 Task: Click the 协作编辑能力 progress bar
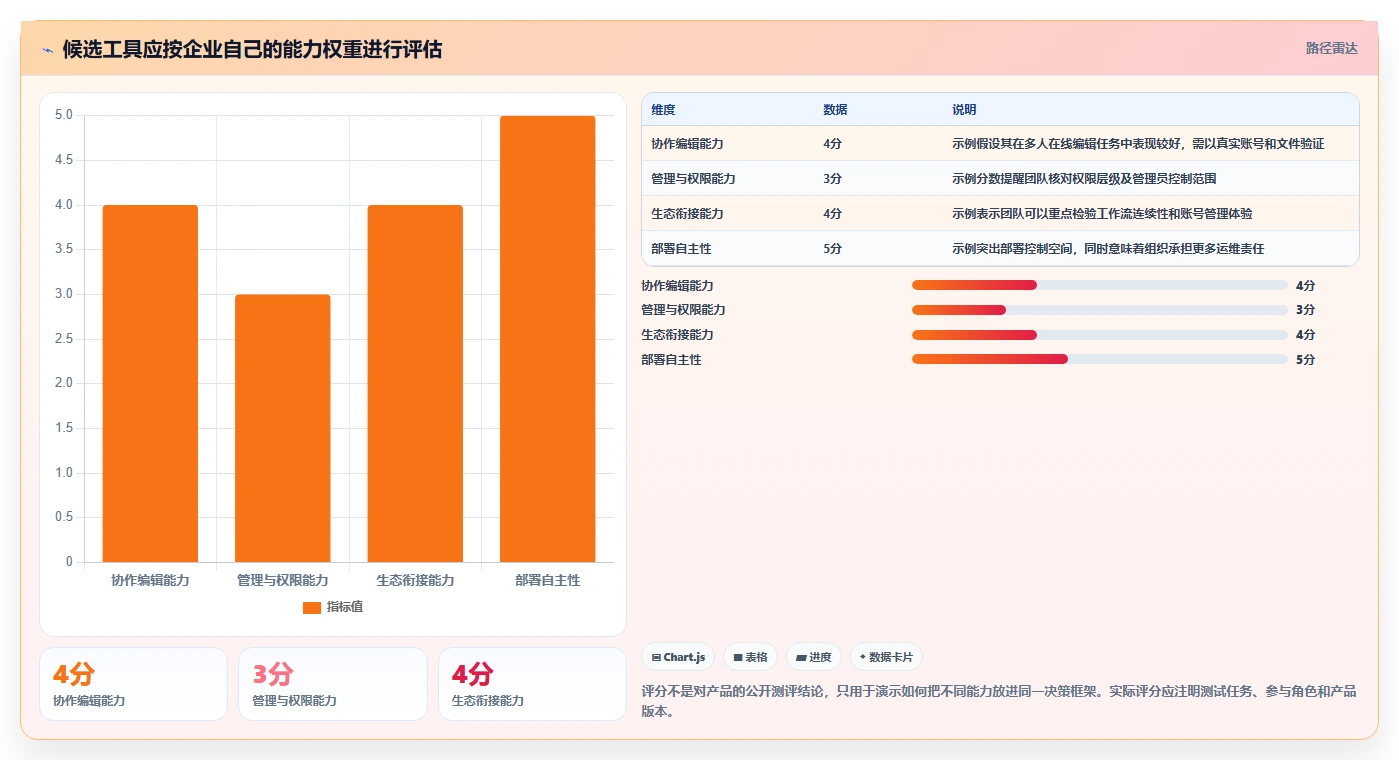tap(1100, 285)
